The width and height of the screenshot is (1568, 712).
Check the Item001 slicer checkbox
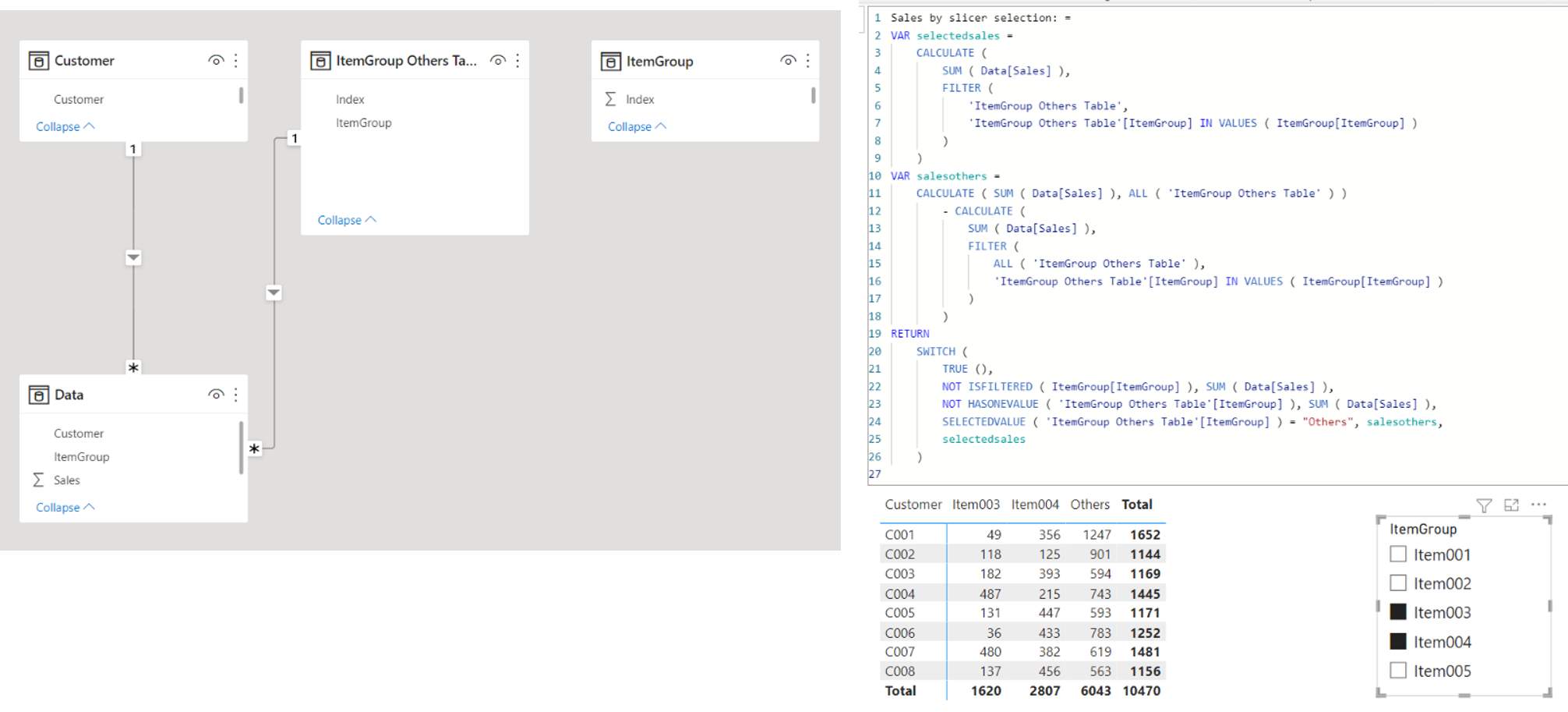click(1398, 554)
